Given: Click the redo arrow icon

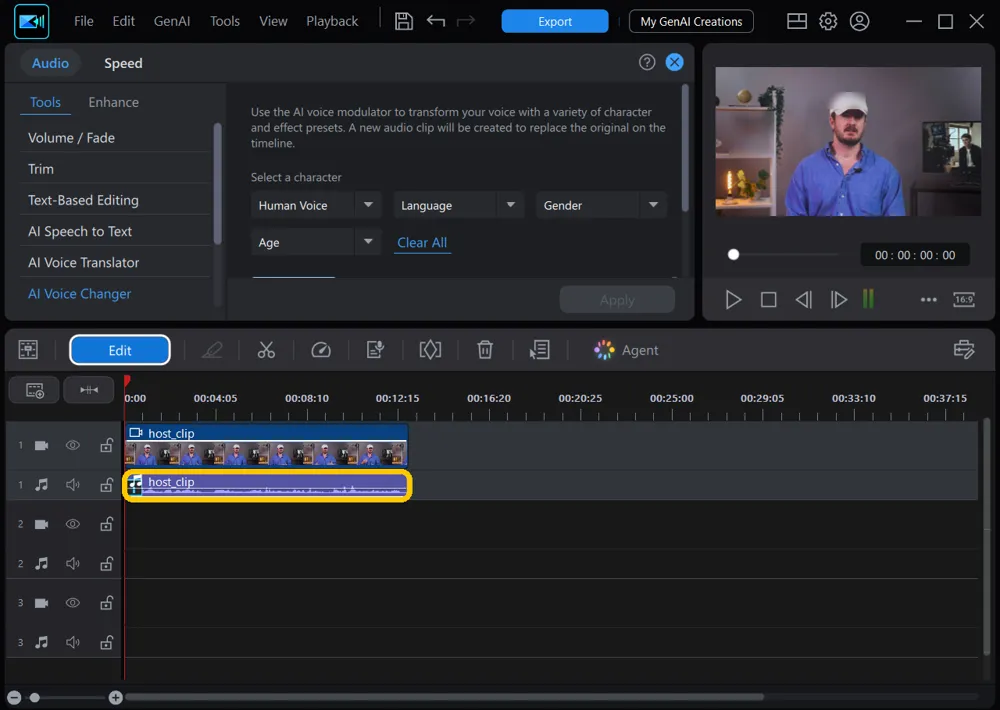Looking at the screenshot, I should coord(466,21).
